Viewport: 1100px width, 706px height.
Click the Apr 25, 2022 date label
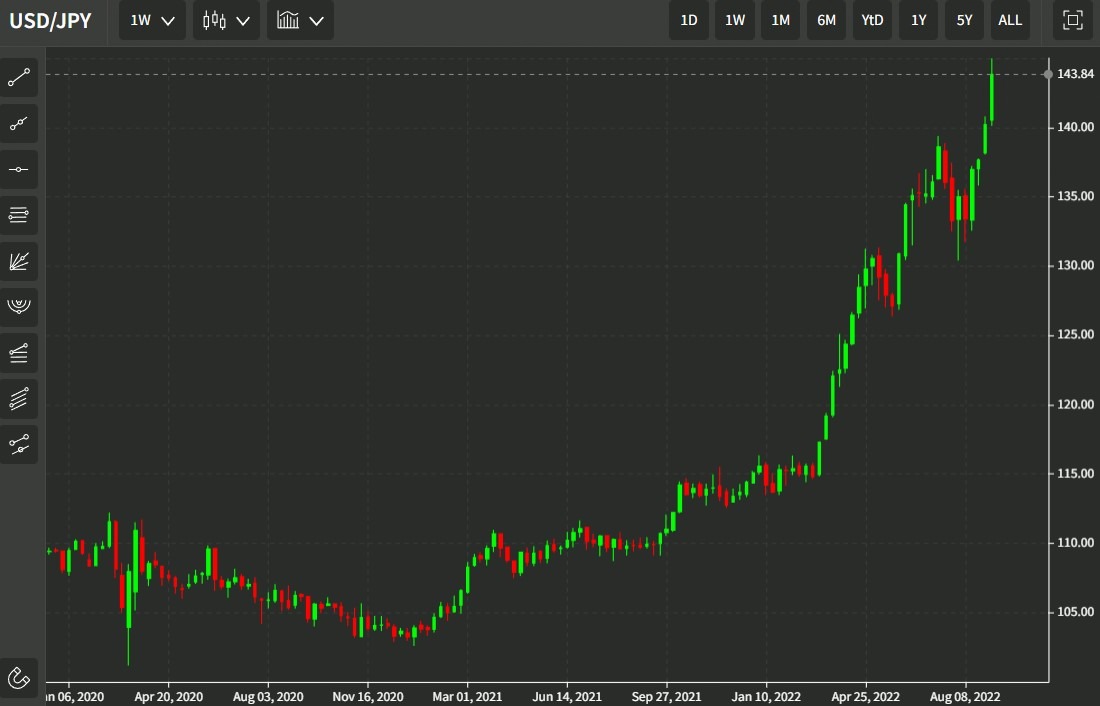click(866, 697)
